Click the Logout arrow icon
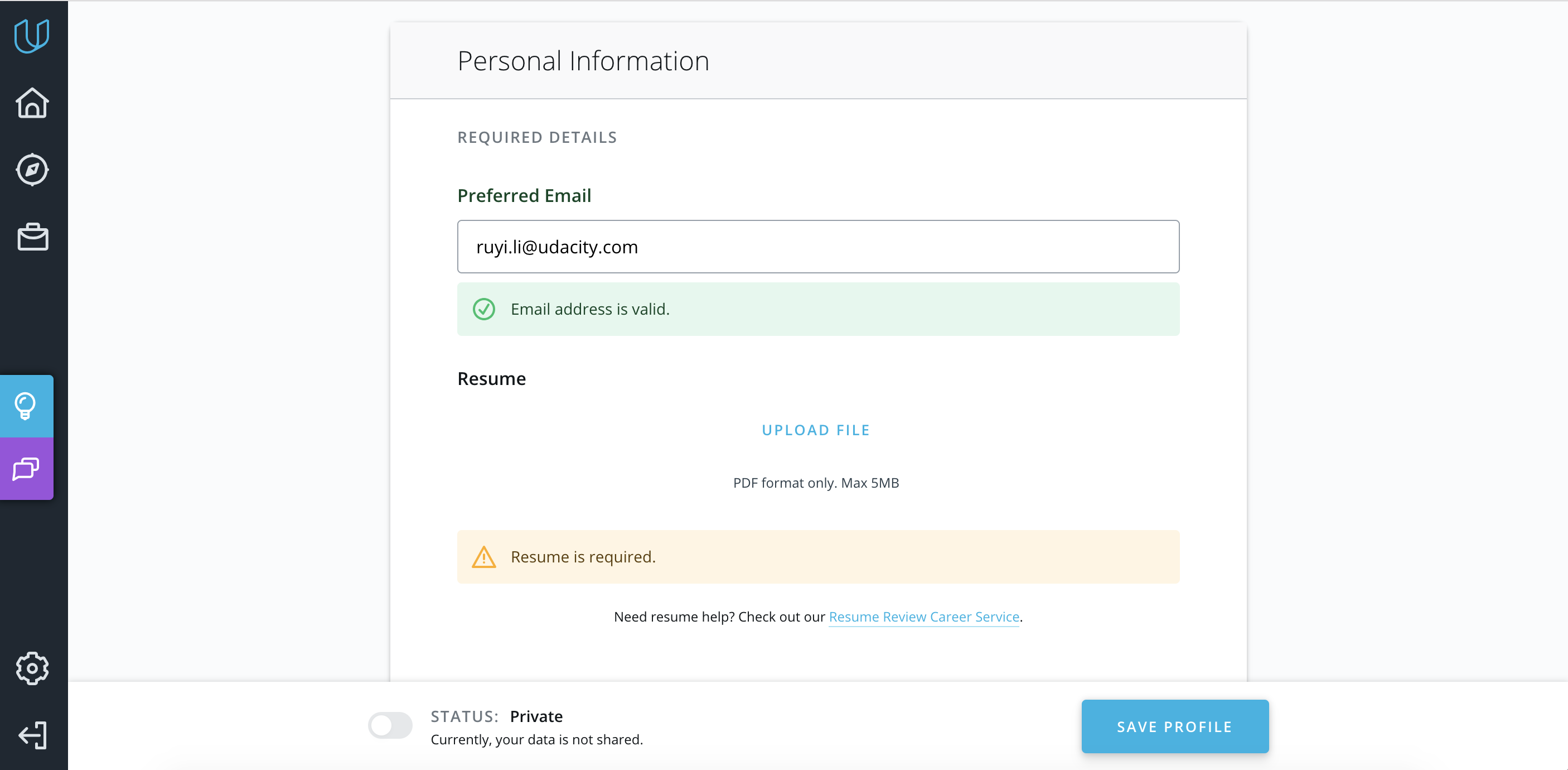1568x770 pixels. point(32,735)
